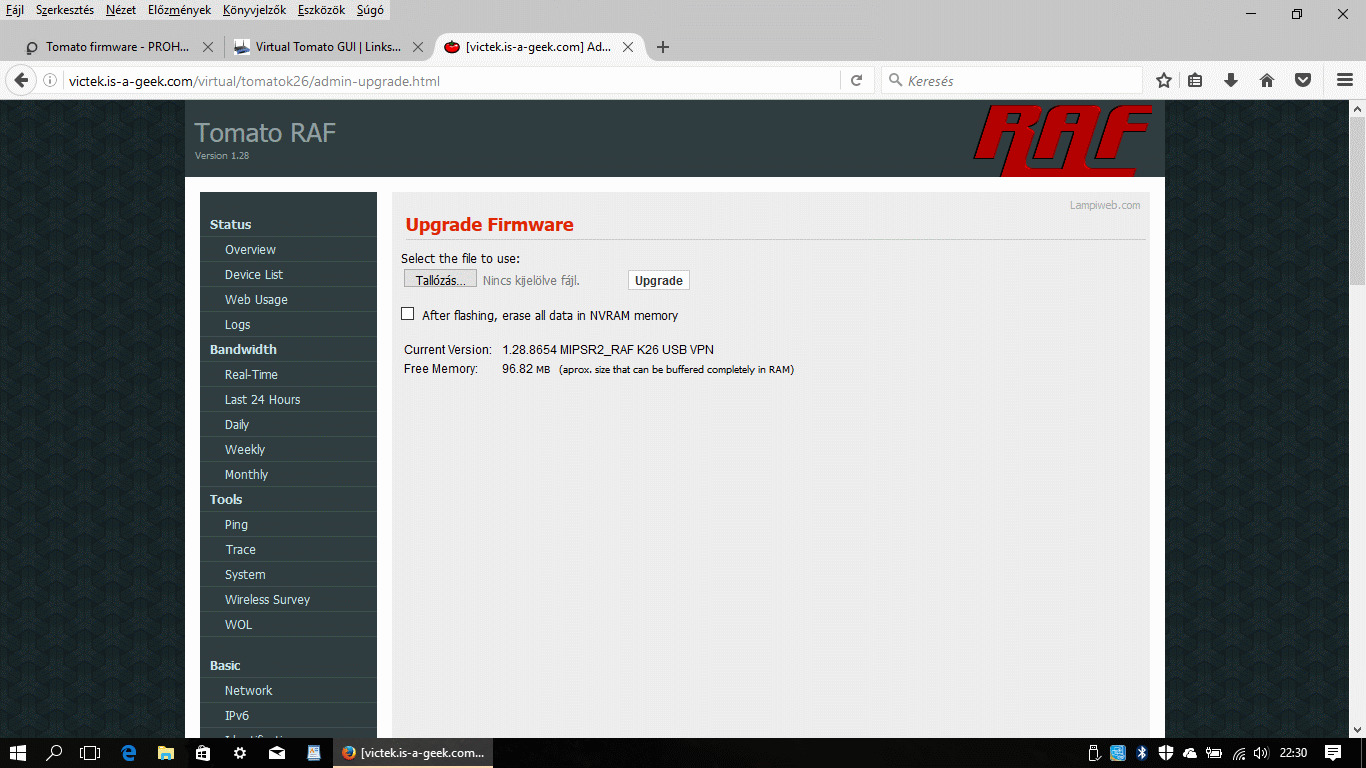Open the volume speaker tray icon
The width and height of the screenshot is (1366, 768).
(x=1262, y=753)
